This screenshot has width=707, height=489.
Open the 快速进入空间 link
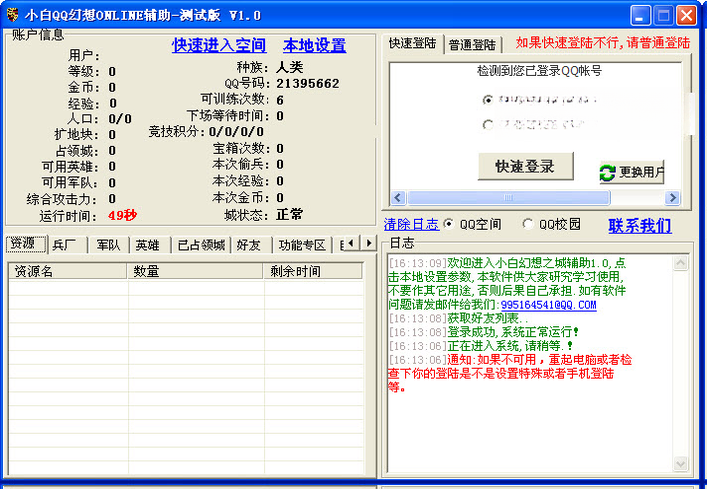(x=219, y=46)
